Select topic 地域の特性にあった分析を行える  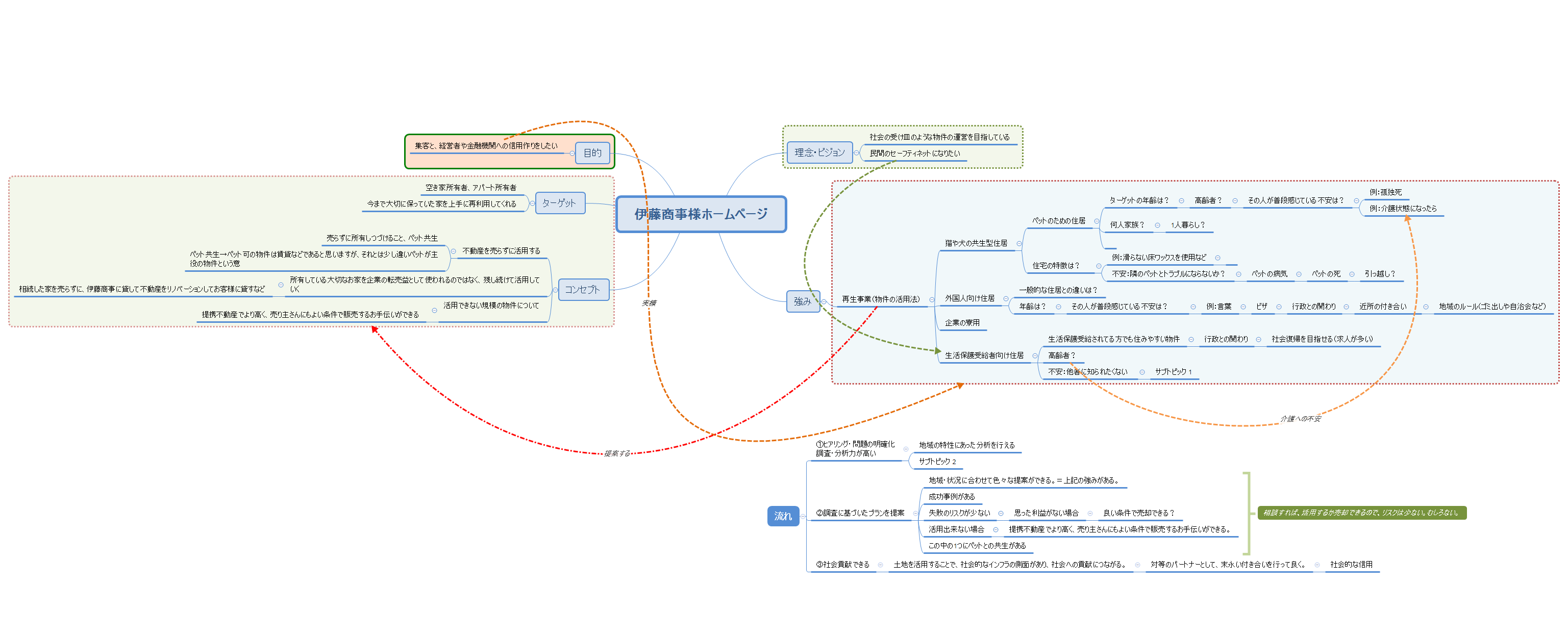[x=966, y=445]
